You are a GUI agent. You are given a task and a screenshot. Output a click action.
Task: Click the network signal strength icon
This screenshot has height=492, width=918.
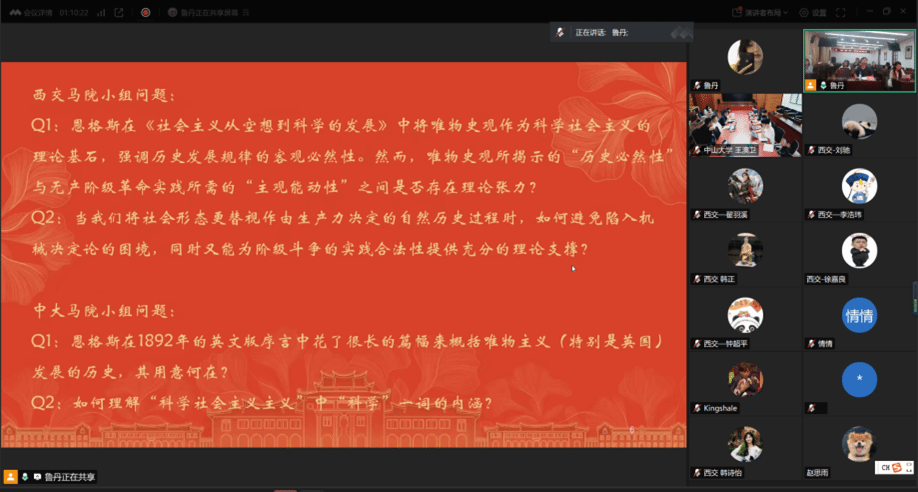coord(101,12)
